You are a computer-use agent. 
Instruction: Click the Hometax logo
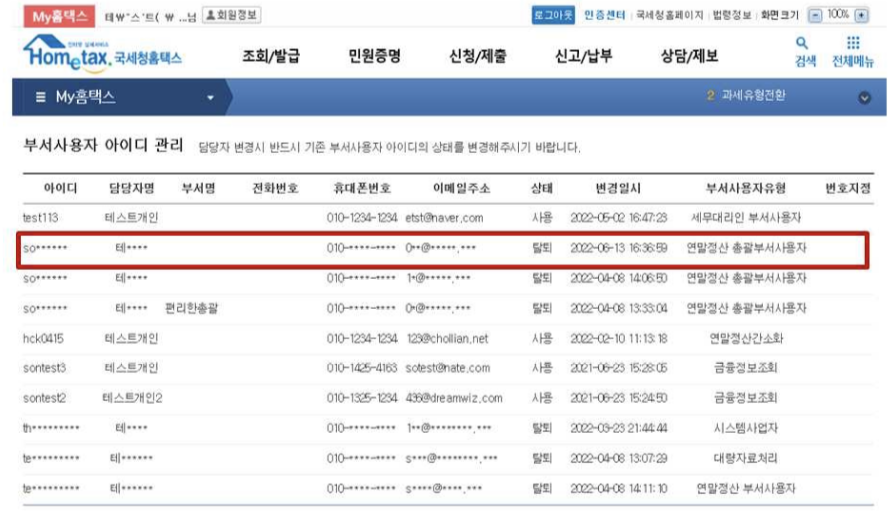[103, 54]
